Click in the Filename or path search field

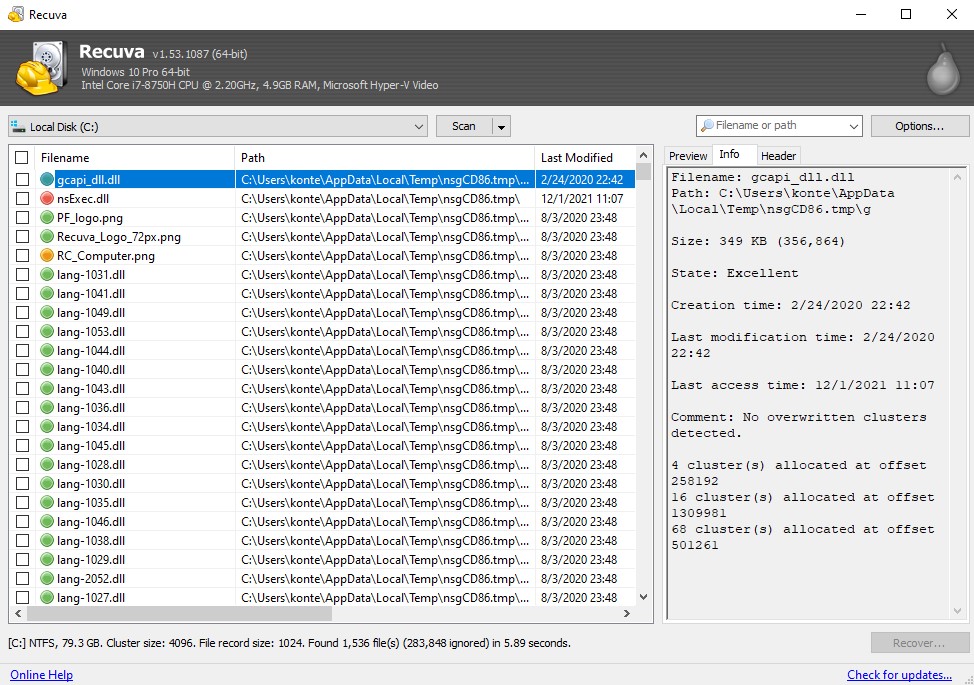click(x=780, y=125)
